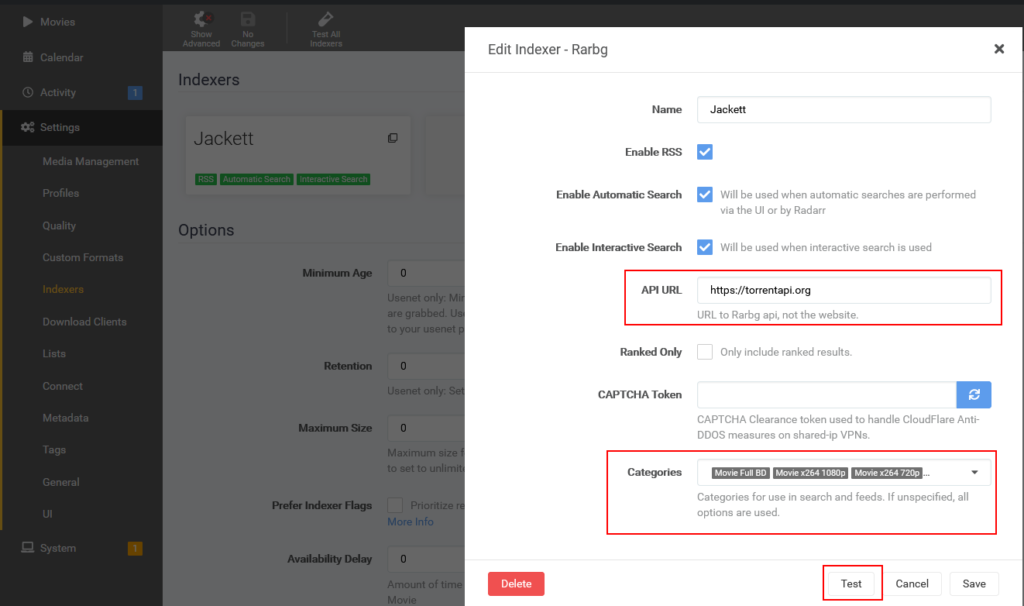The width and height of the screenshot is (1024, 606).
Task: Go to Metadata settings
Action: 65,417
